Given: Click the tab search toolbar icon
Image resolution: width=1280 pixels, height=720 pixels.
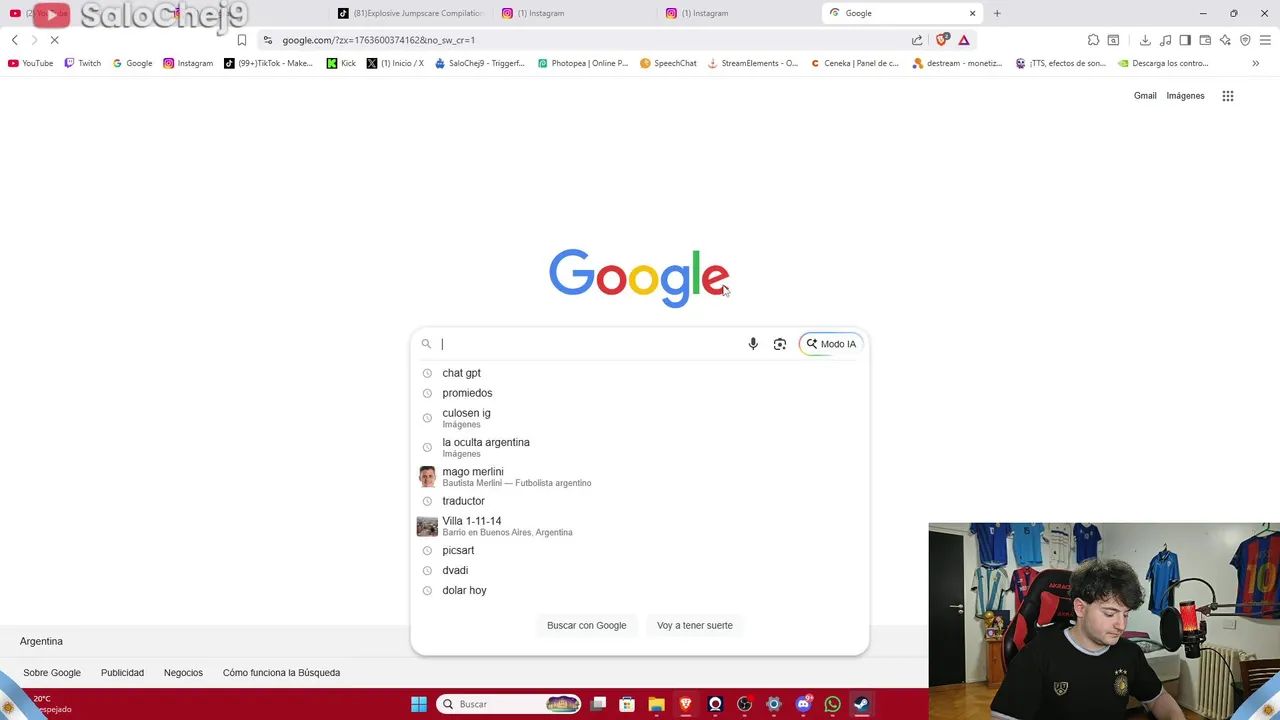Looking at the screenshot, I should [x=1113, y=40].
